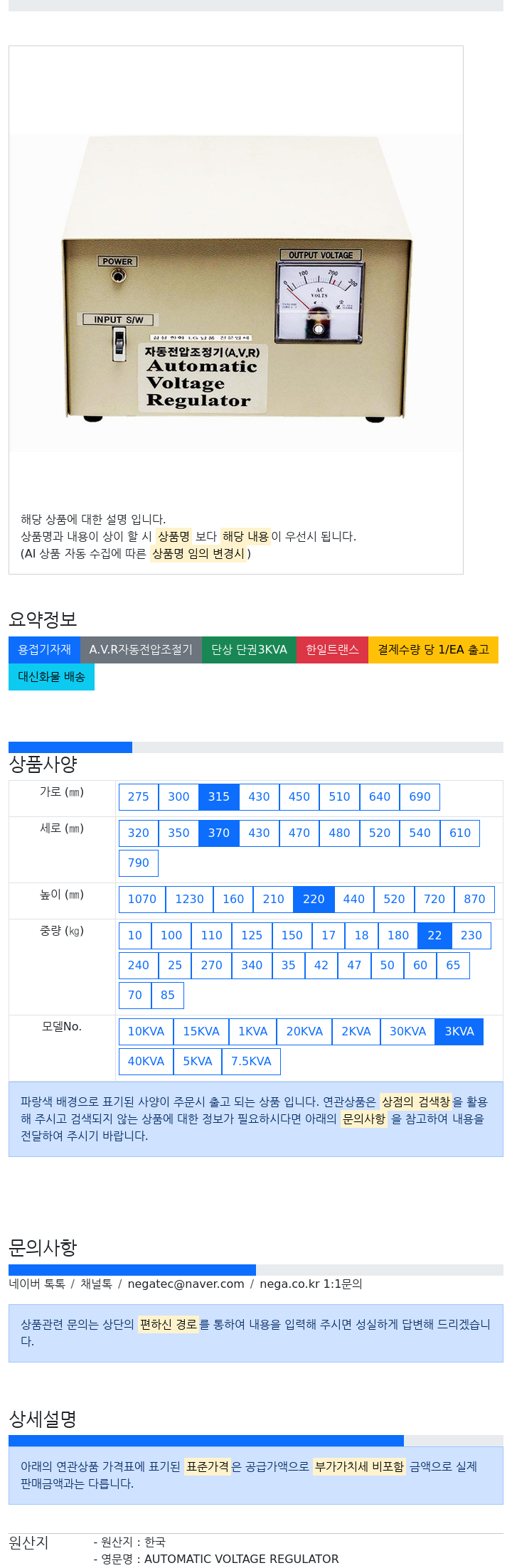Select the 용접기자재 summary tag
This screenshot has width=512, height=1568.
click(44, 650)
